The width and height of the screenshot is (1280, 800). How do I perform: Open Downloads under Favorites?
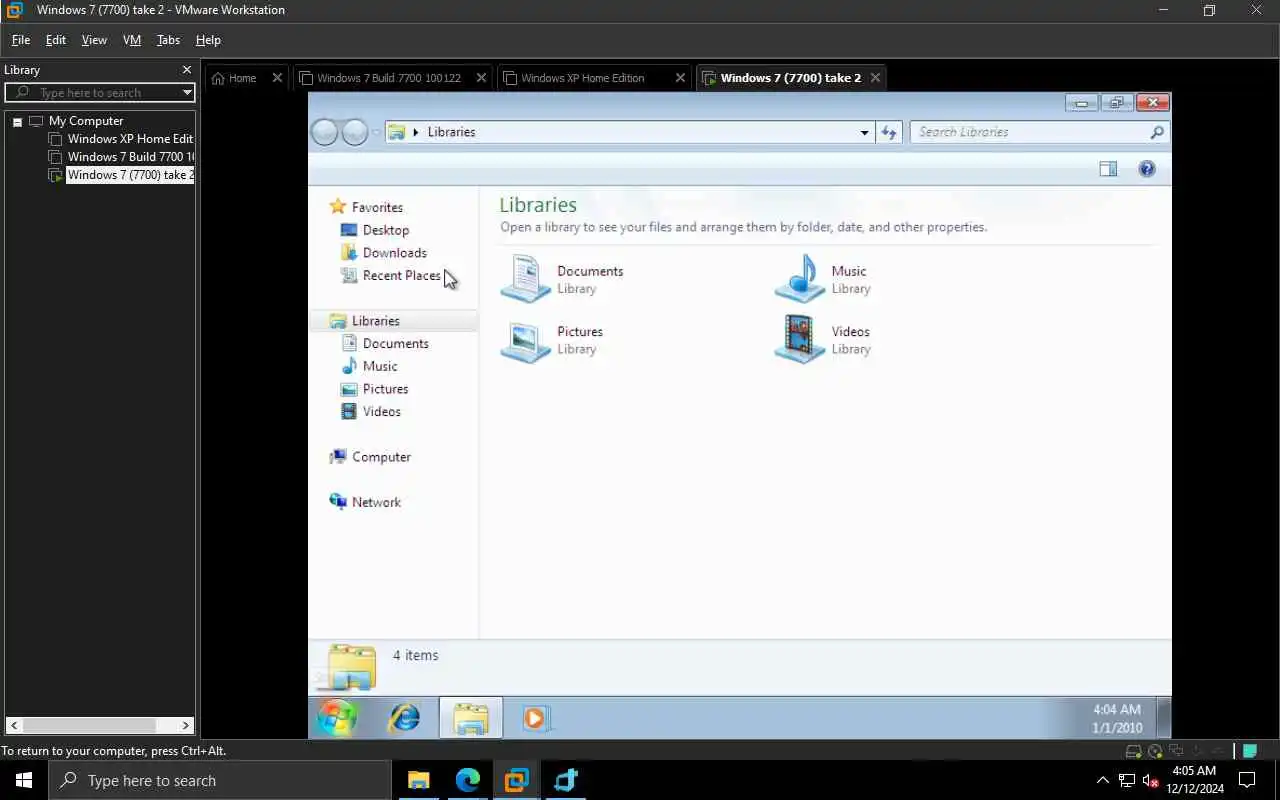[x=384, y=253]
